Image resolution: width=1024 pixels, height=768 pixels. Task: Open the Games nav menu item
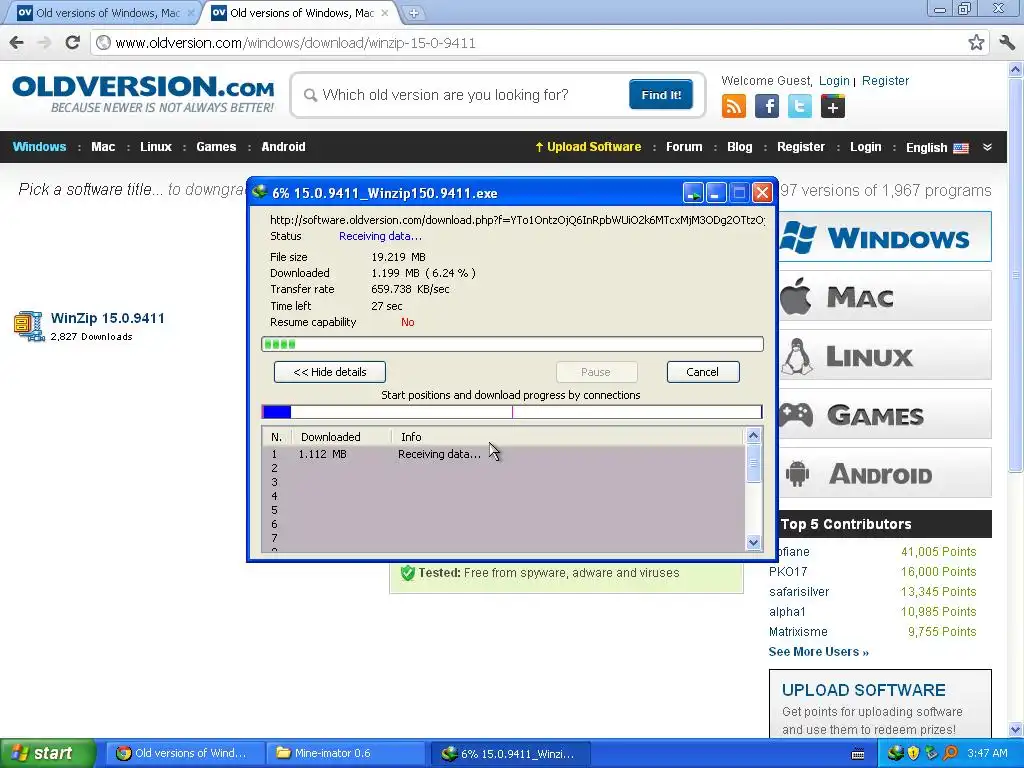click(216, 146)
